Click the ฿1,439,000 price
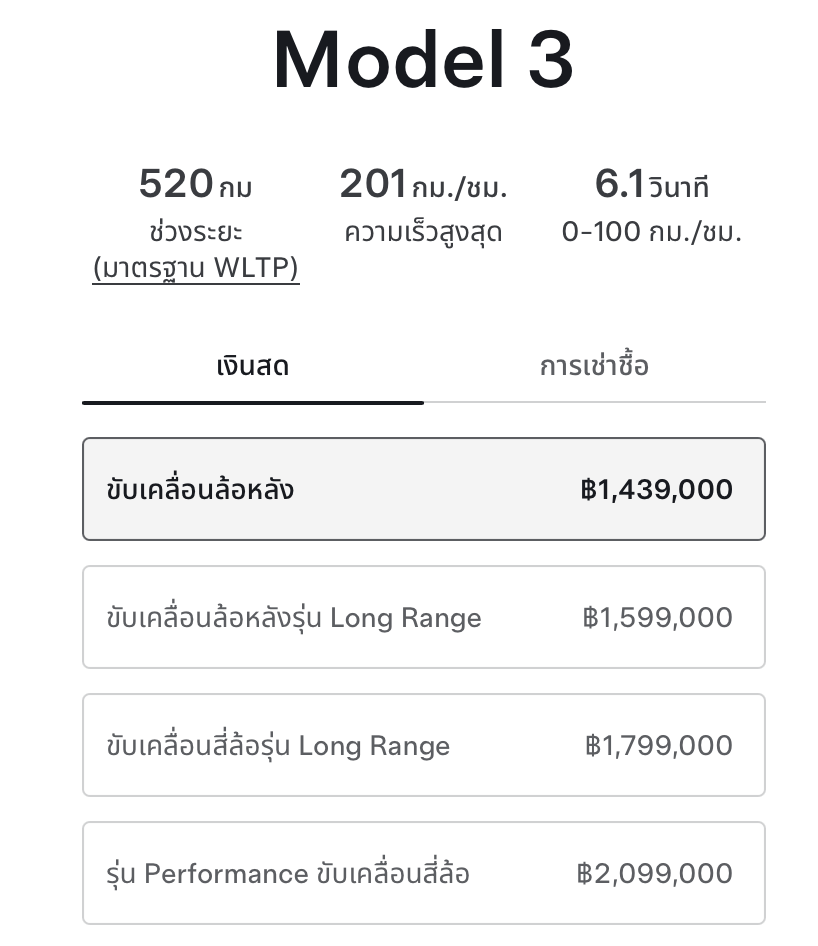This screenshot has height=946, width=818. pos(656,490)
